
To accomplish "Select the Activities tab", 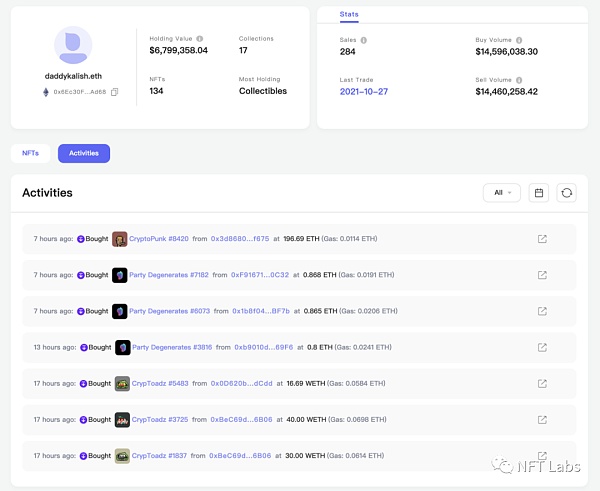I will [x=84, y=153].
